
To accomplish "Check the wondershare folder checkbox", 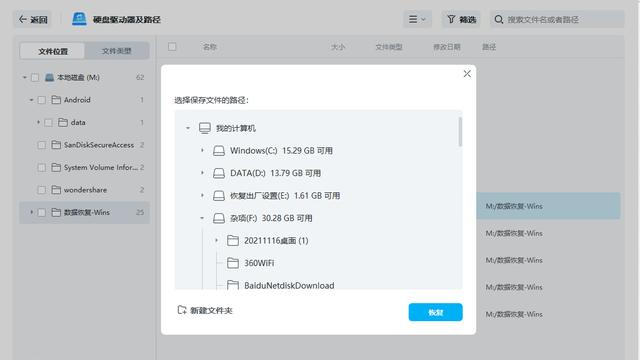I will [42, 190].
